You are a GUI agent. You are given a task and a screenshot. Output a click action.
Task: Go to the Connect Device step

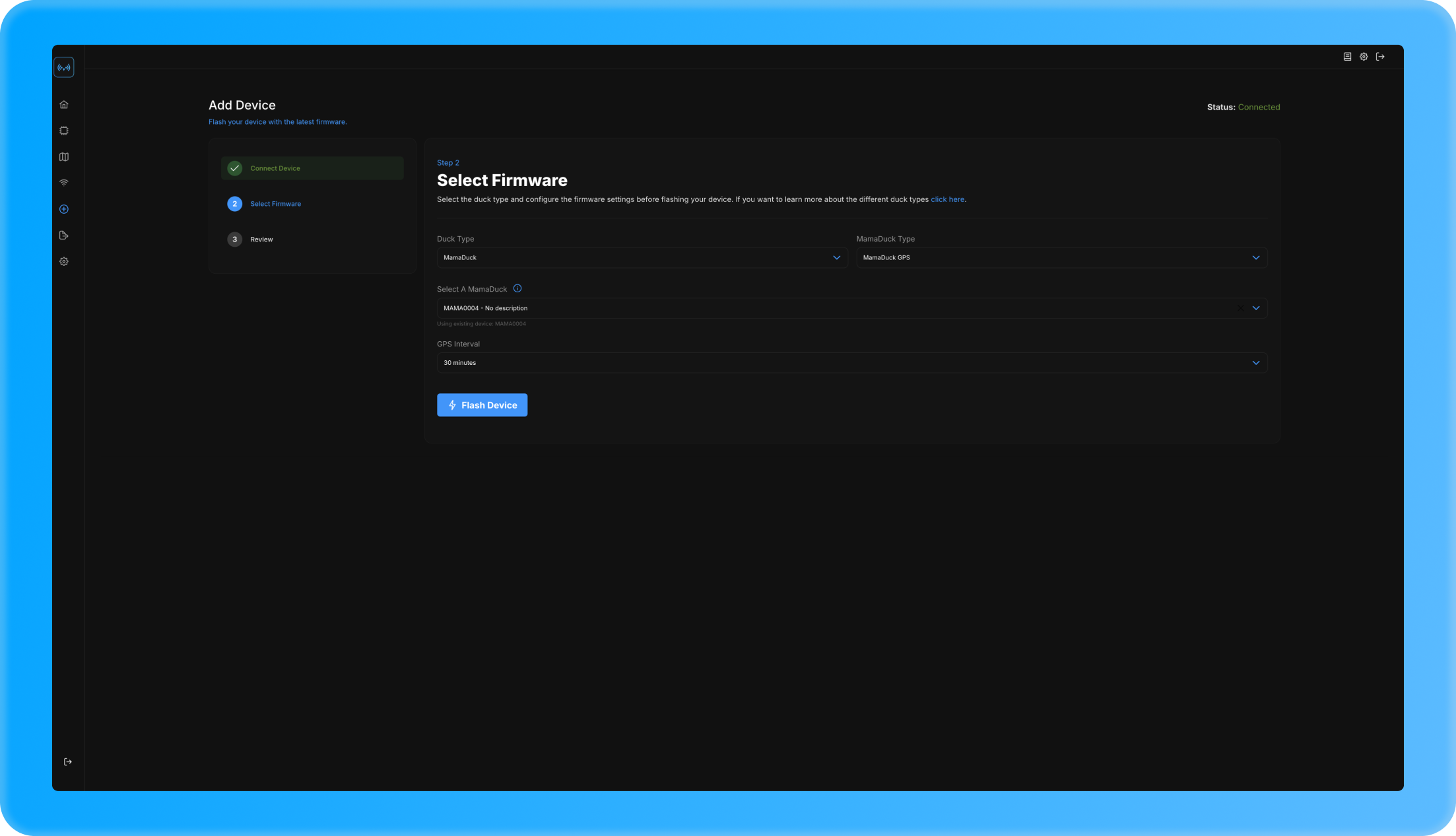point(275,168)
